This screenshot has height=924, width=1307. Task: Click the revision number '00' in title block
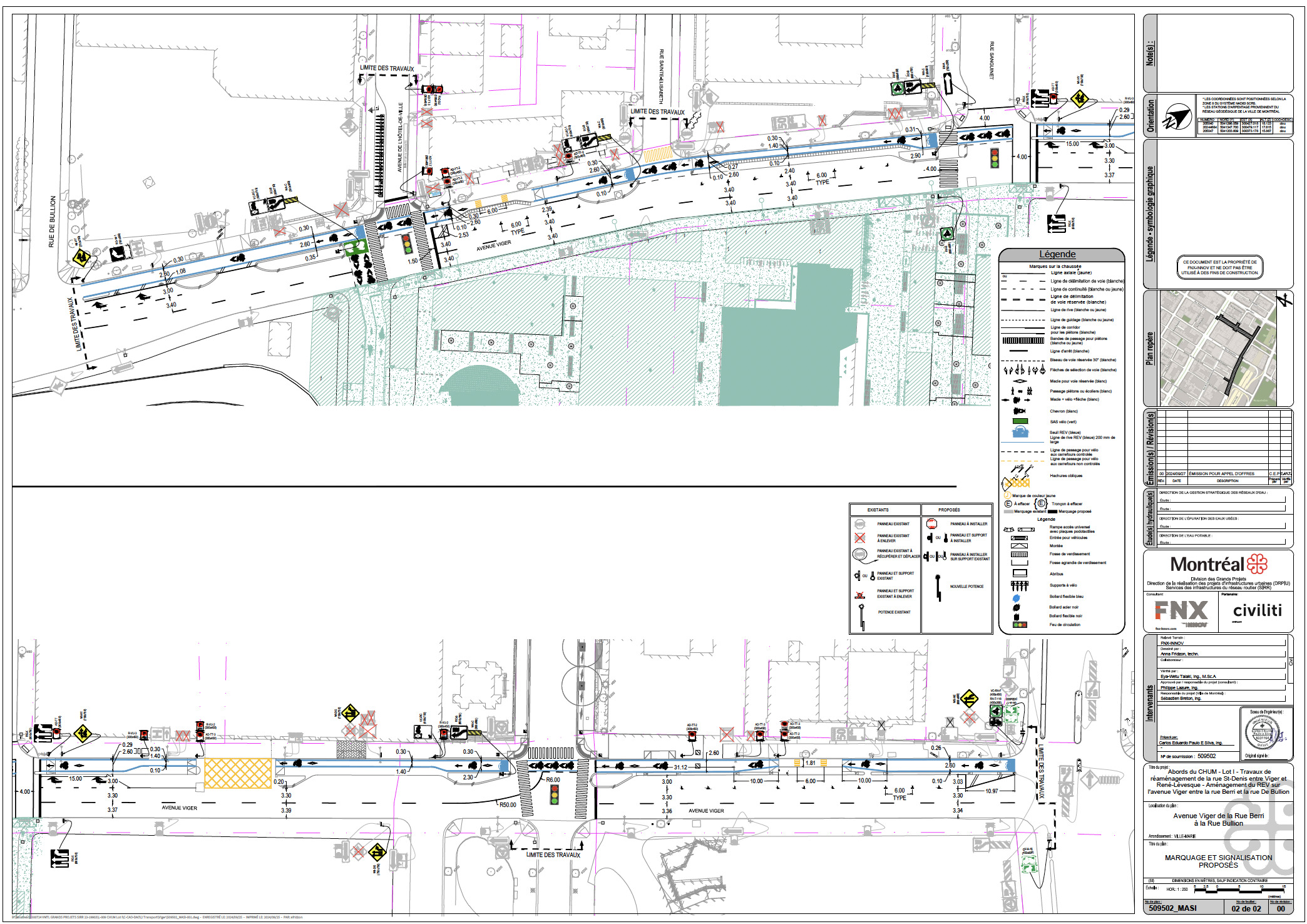click(1281, 909)
